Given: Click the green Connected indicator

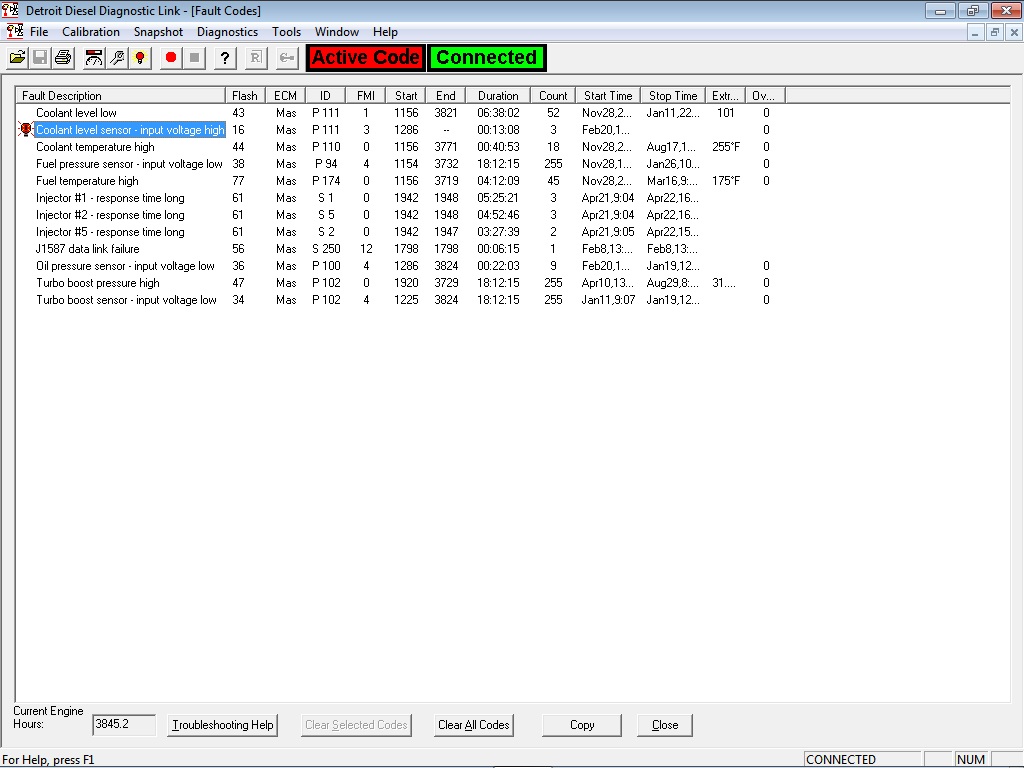Looking at the screenshot, I should pos(487,57).
